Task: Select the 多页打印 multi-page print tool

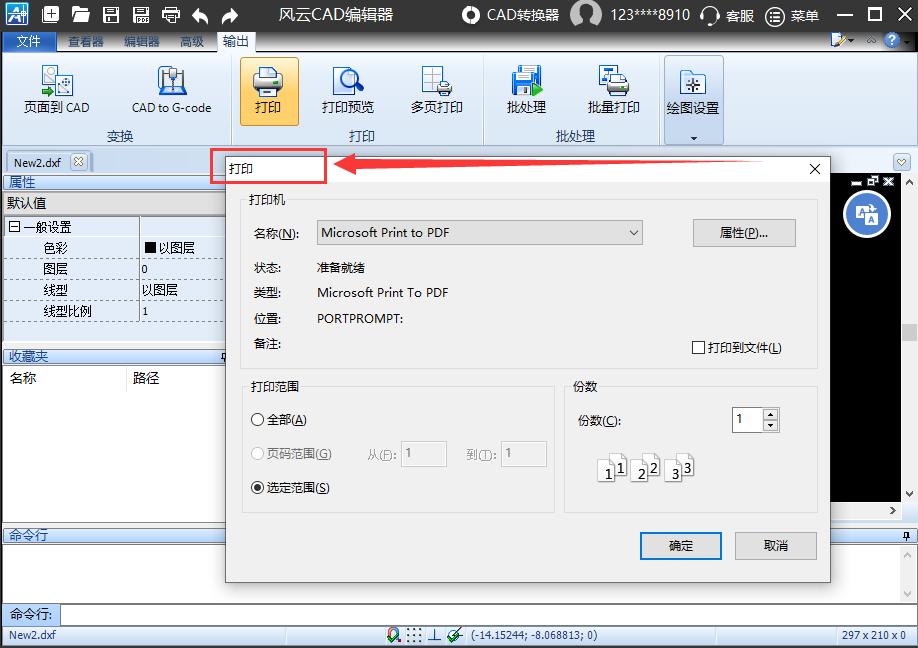Action: [435, 92]
